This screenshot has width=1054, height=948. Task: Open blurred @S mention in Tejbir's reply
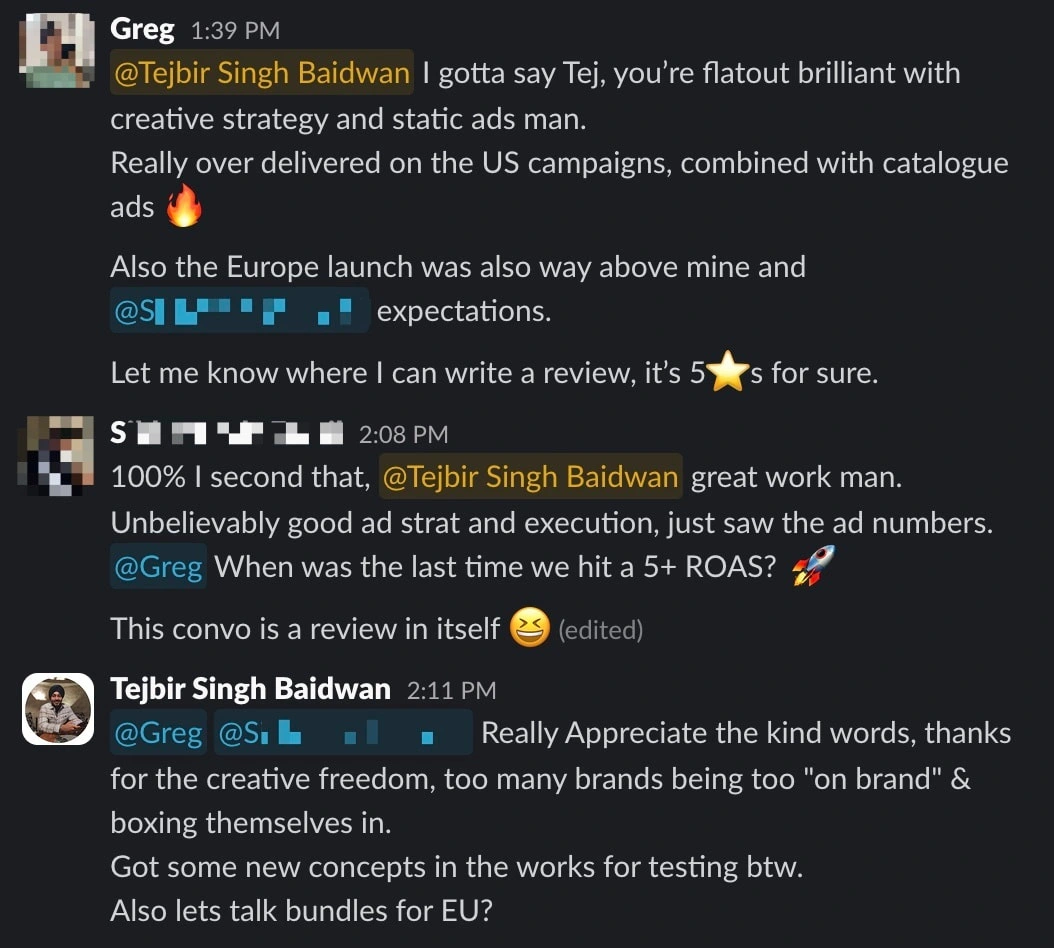click(x=343, y=733)
